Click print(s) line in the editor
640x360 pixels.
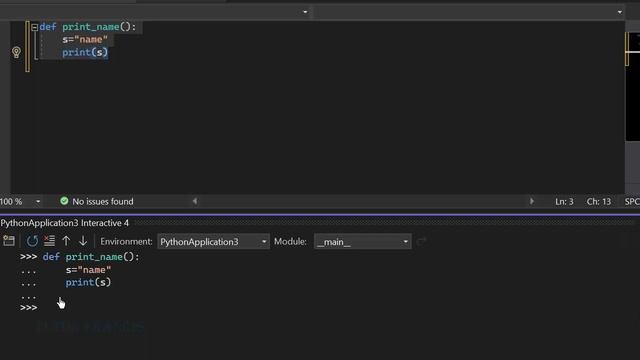click(x=85, y=52)
